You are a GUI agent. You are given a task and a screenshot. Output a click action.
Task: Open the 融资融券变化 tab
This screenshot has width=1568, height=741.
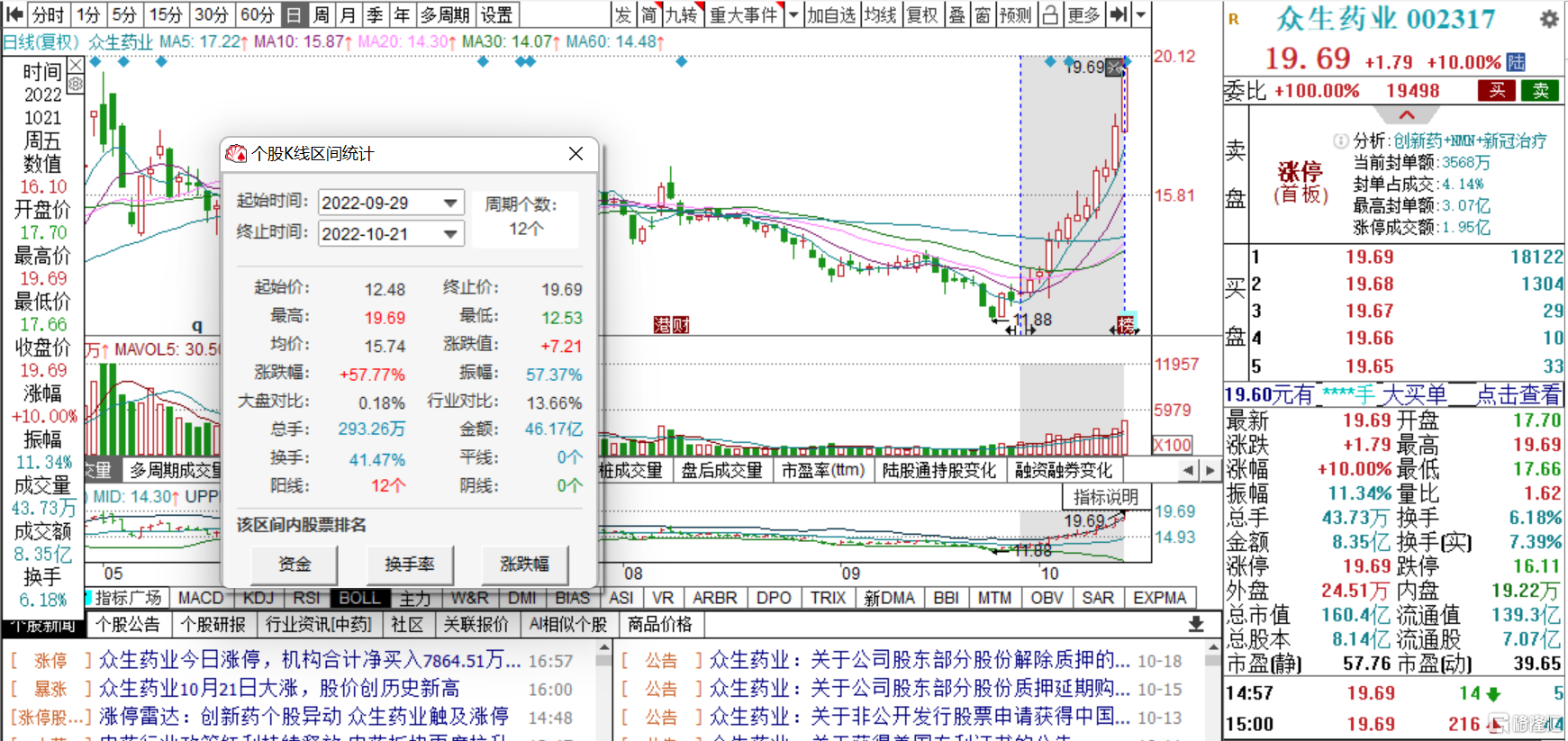pyautogui.click(x=1064, y=470)
